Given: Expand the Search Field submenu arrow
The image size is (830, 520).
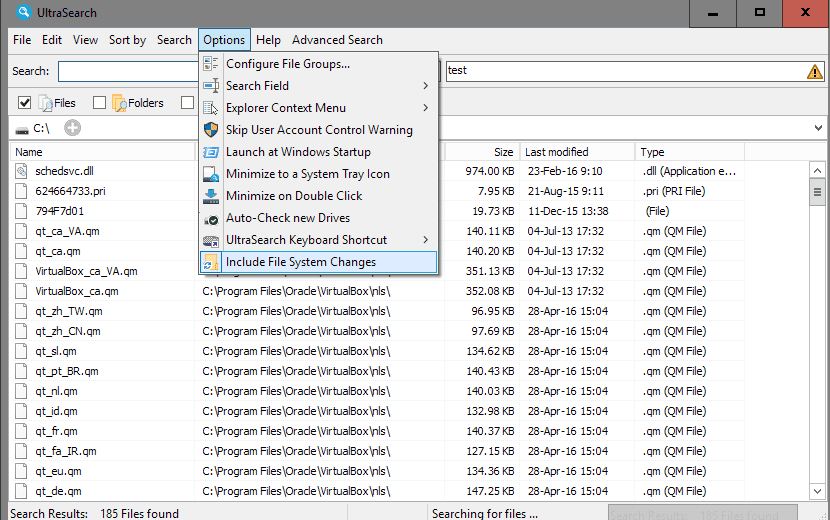Looking at the screenshot, I should click(x=426, y=86).
